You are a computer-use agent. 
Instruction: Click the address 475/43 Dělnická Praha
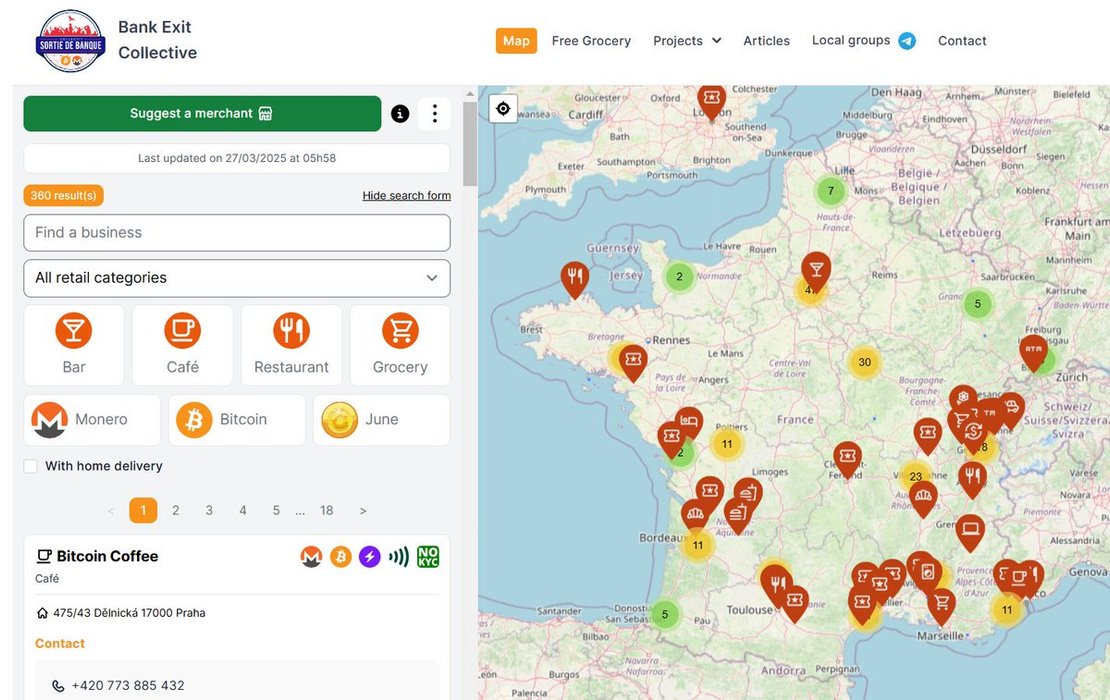coord(129,613)
